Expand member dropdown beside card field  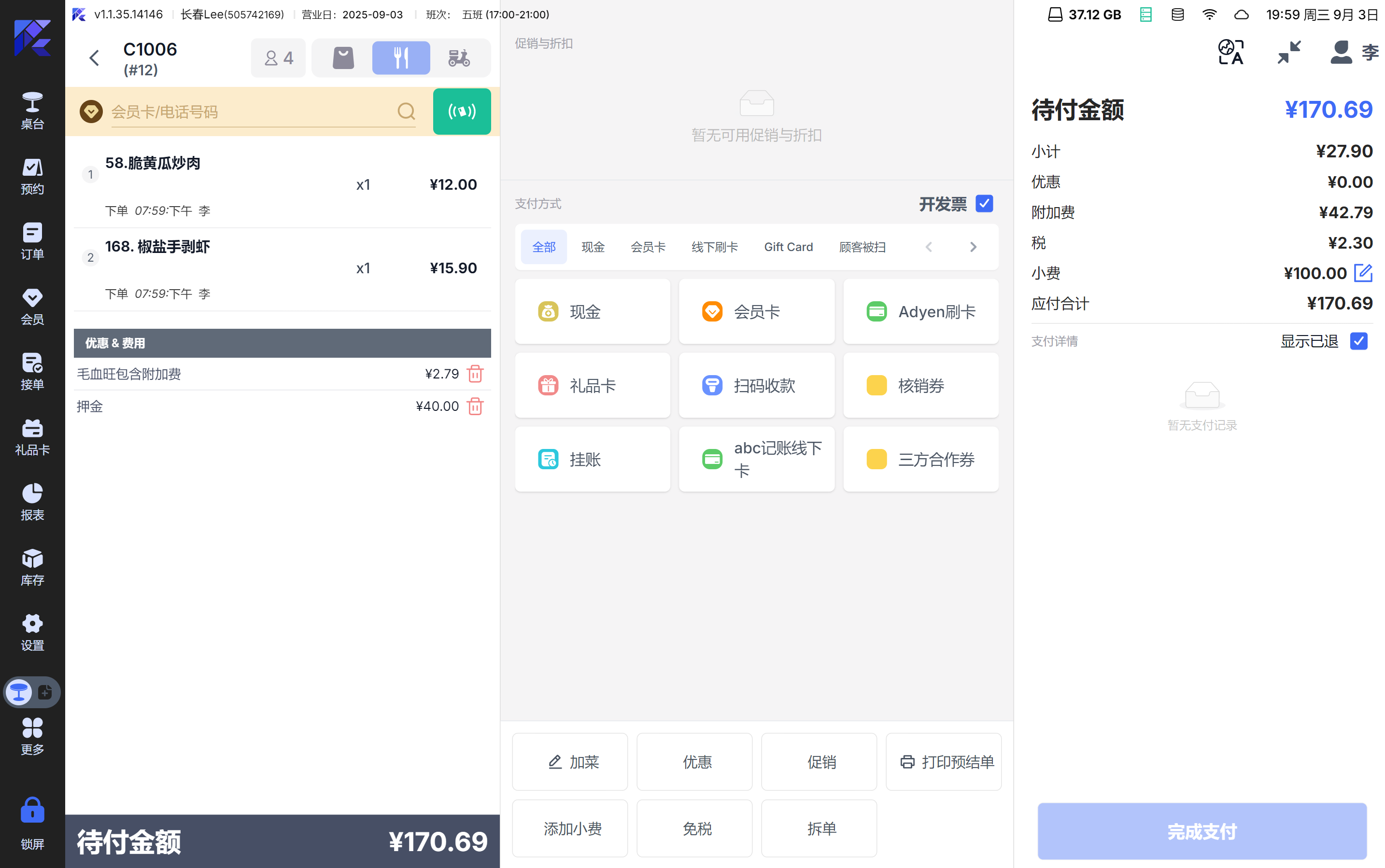click(91, 112)
